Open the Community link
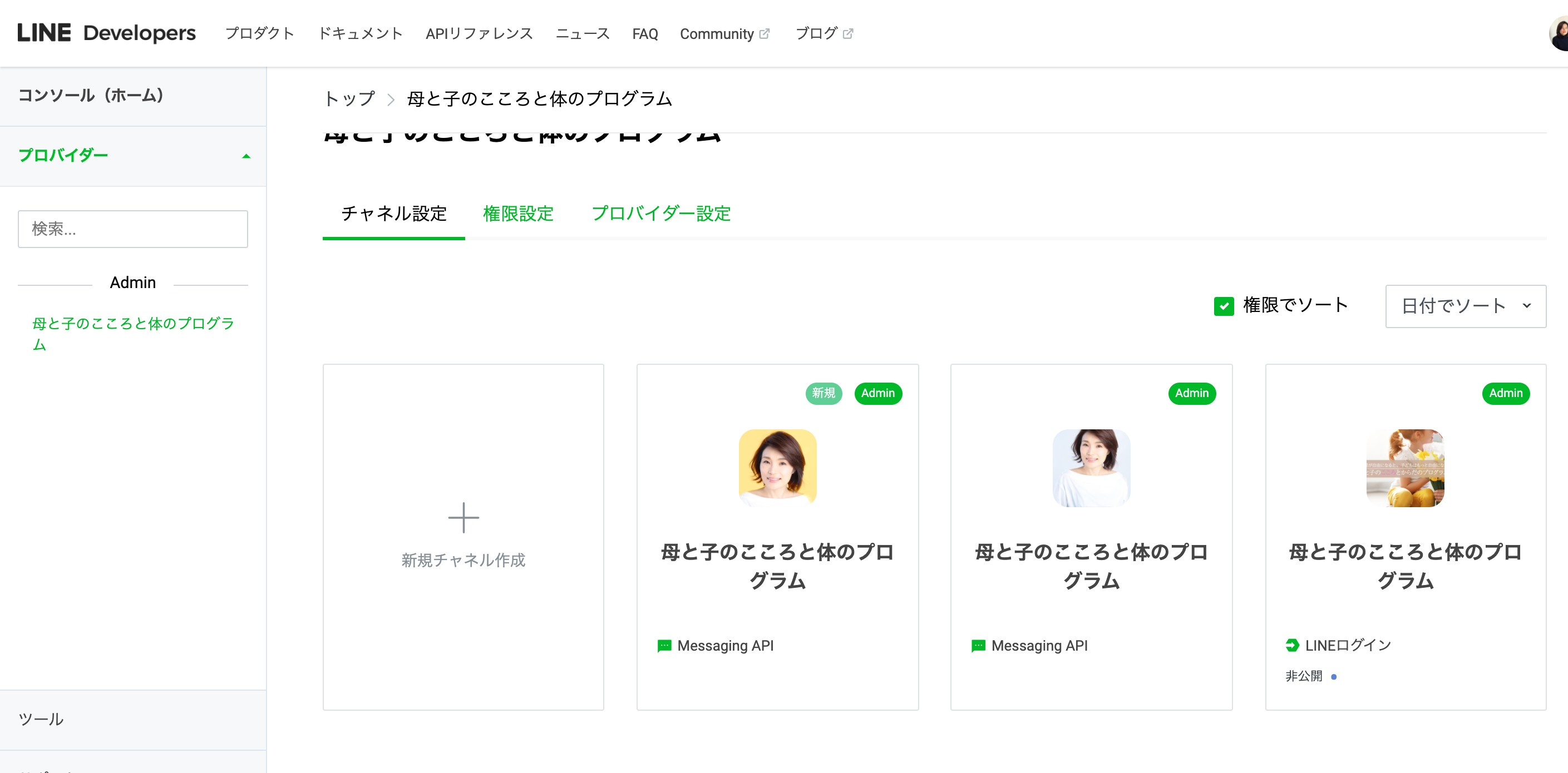 pos(717,33)
